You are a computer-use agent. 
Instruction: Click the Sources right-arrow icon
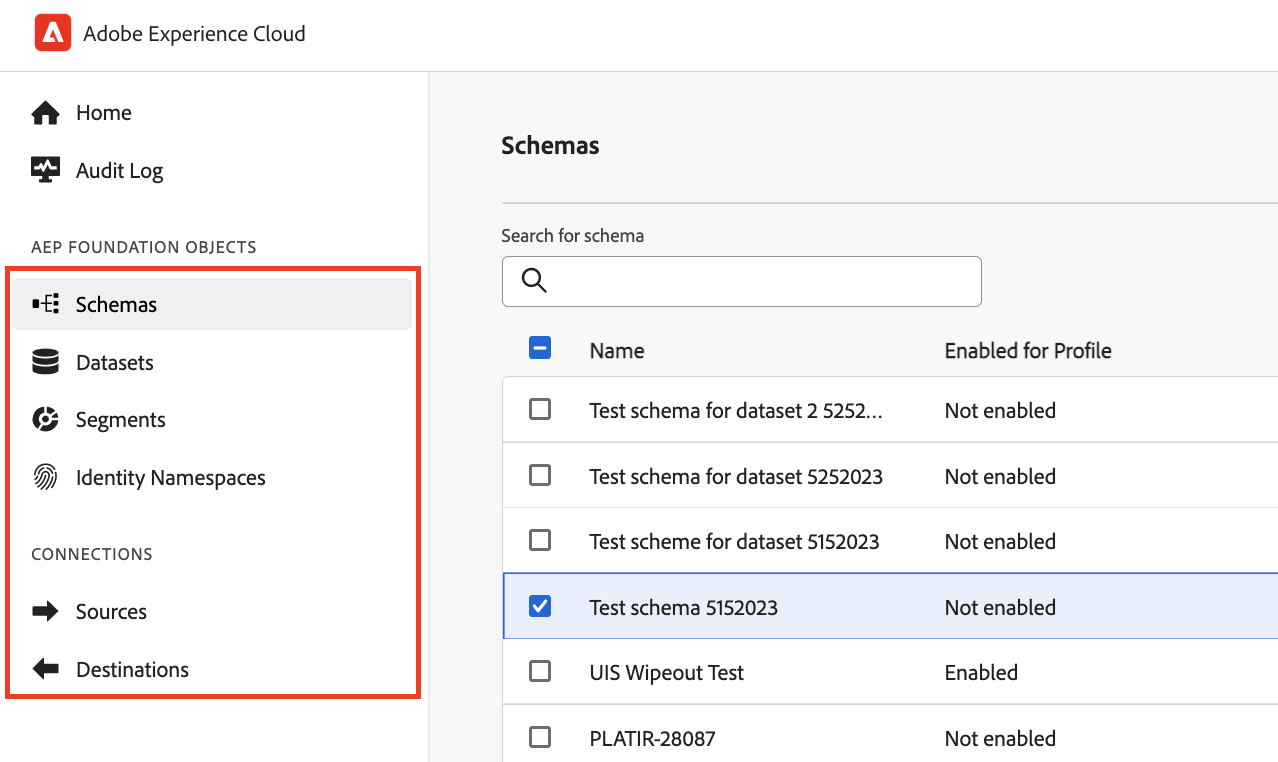(45, 611)
